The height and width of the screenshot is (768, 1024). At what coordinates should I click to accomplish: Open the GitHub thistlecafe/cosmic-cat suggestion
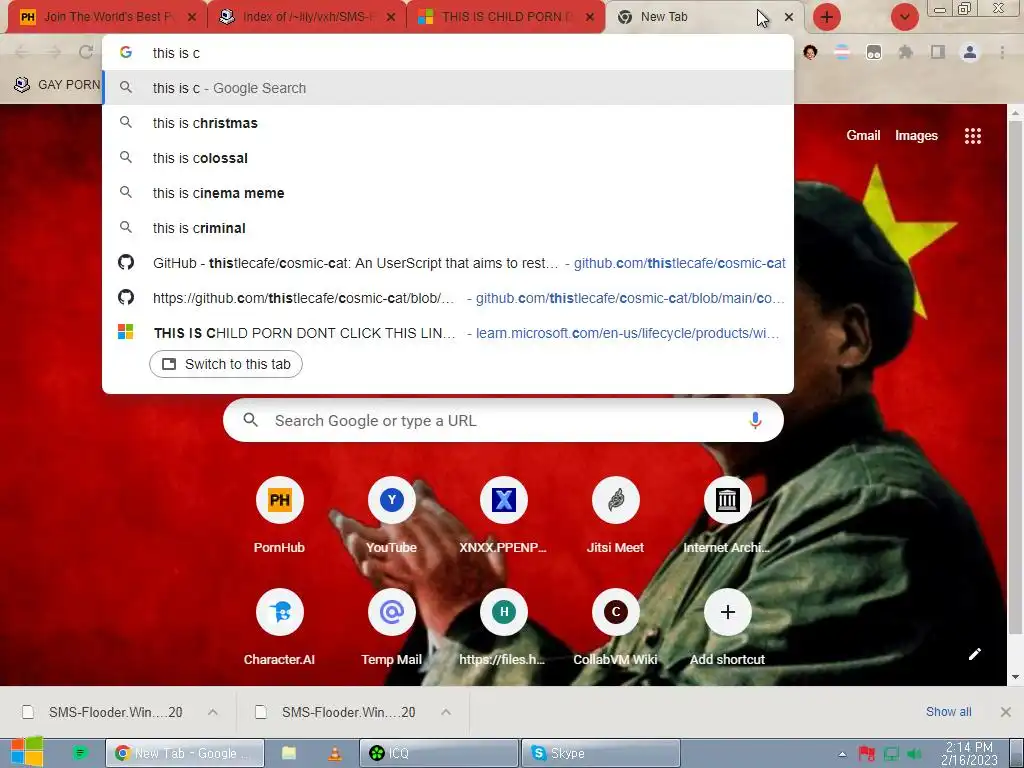pyautogui.click(x=448, y=263)
